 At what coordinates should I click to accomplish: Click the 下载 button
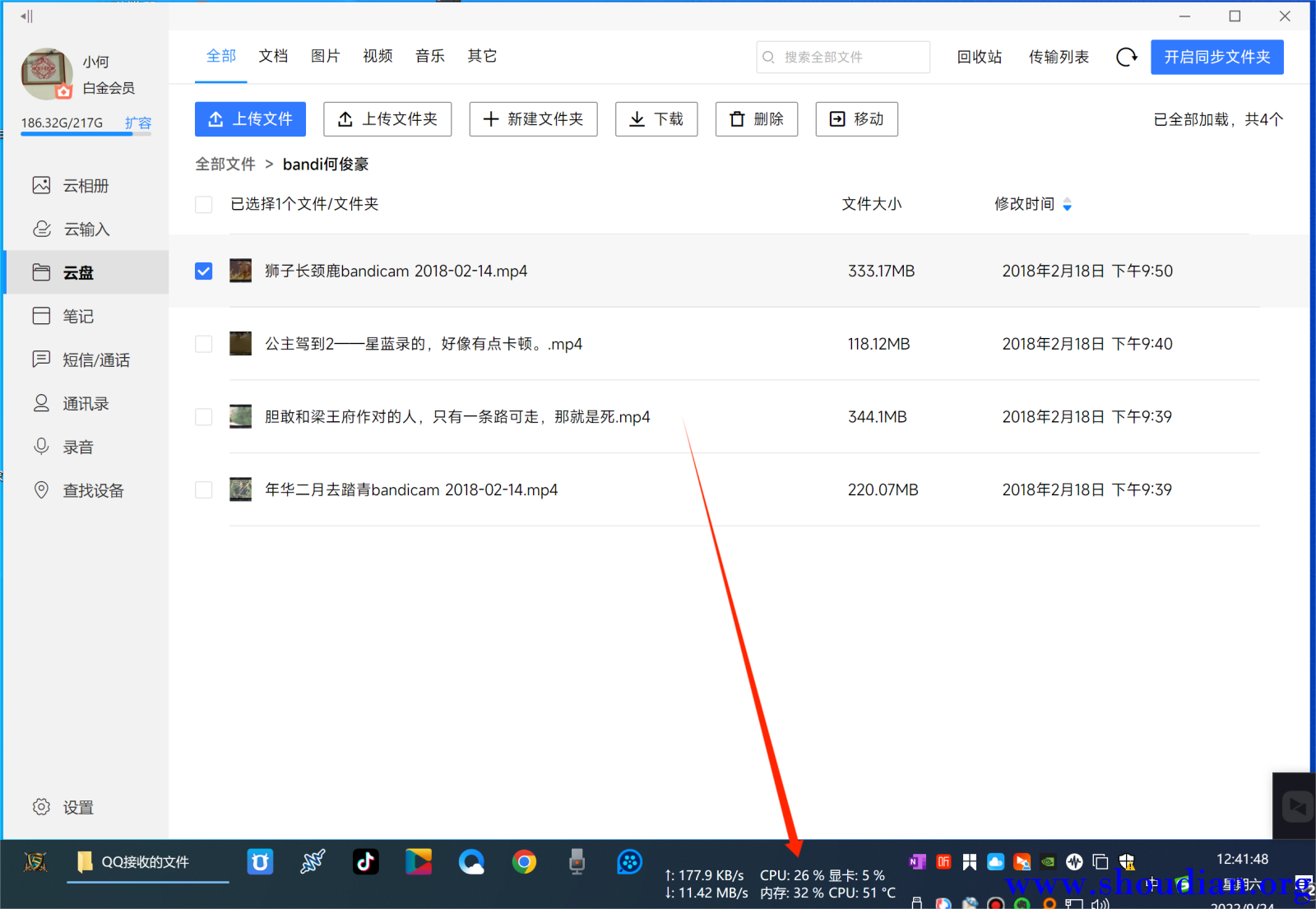656,119
